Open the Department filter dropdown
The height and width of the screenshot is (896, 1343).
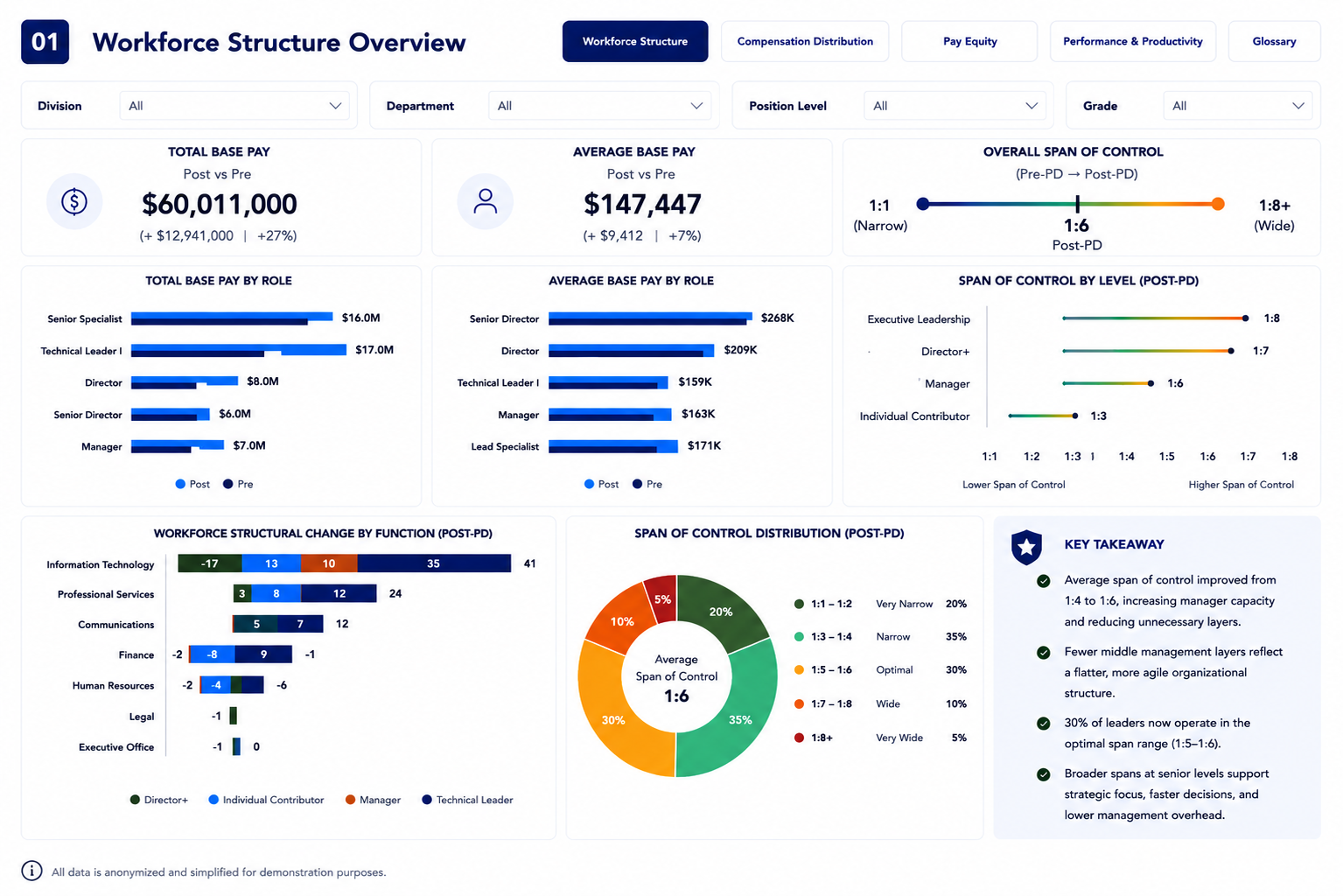coord(600,106)
